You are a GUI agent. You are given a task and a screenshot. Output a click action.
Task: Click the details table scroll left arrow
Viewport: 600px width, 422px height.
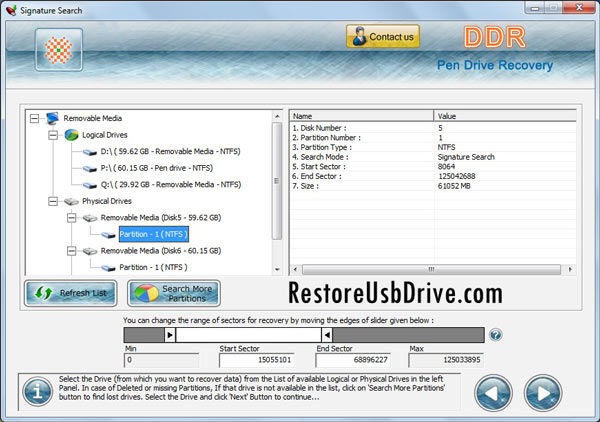click(x=295, y=269)
